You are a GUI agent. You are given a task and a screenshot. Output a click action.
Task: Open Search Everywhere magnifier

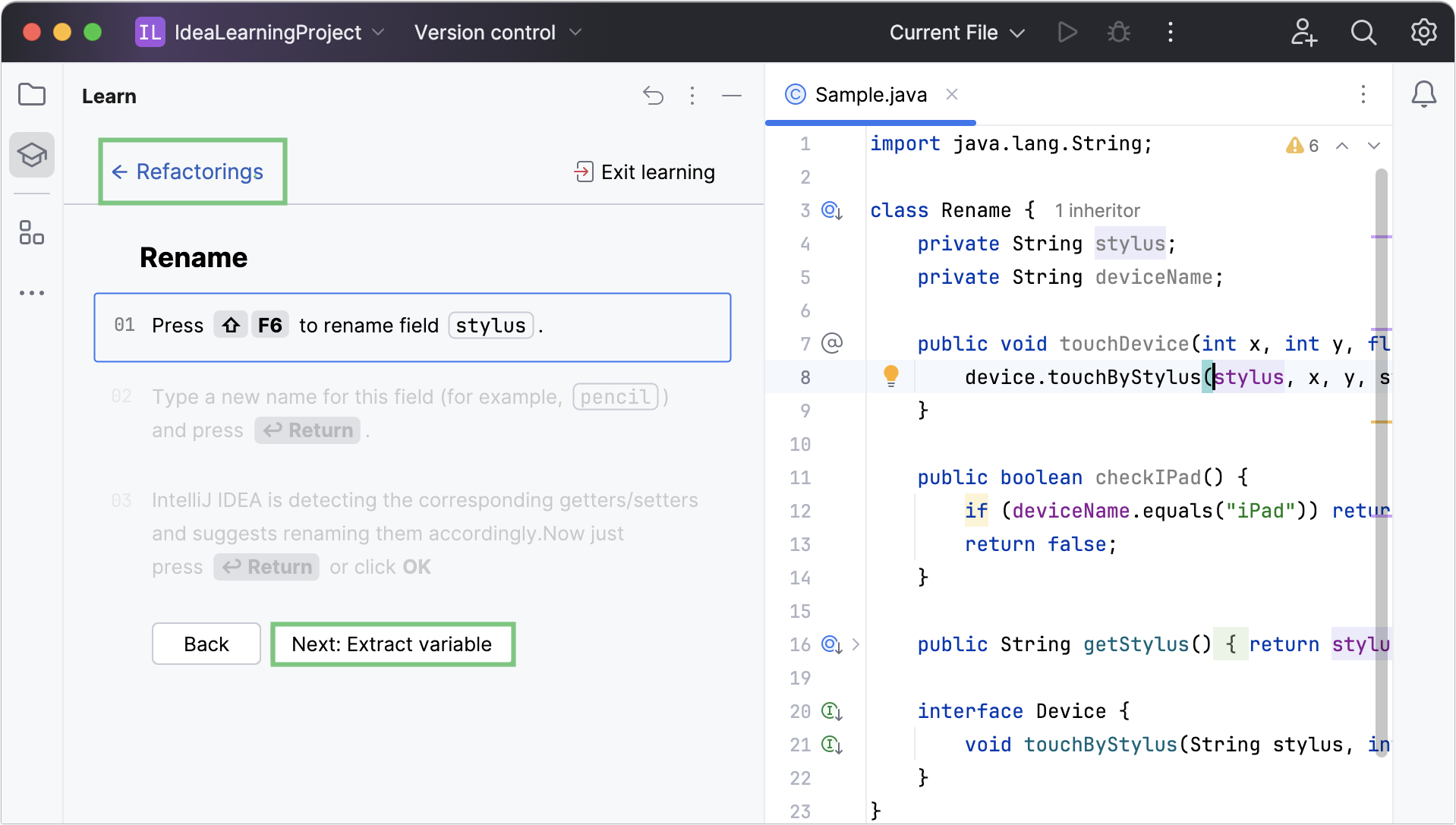pyautogui.click(x=1363, y=33)
